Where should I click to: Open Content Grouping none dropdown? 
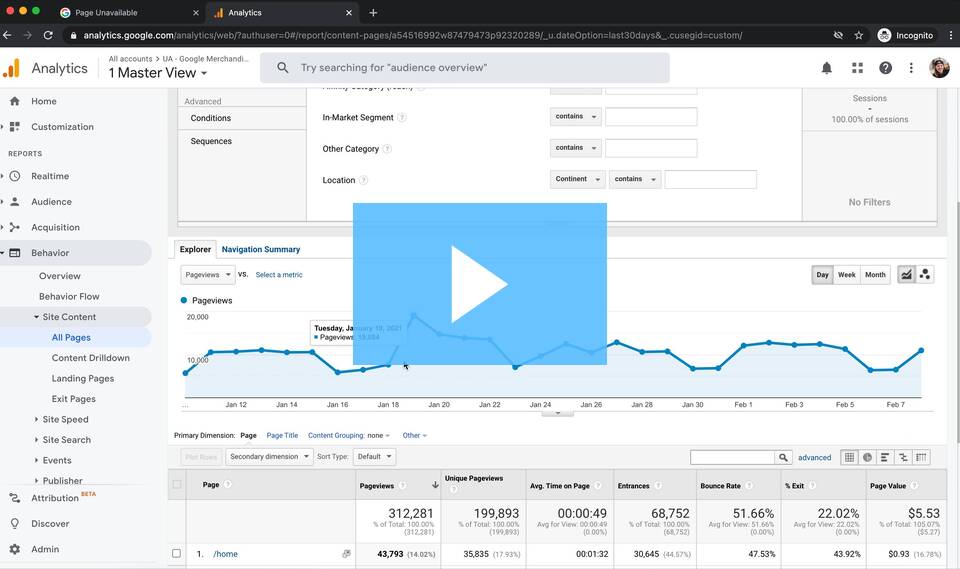[x=349, y=435]
